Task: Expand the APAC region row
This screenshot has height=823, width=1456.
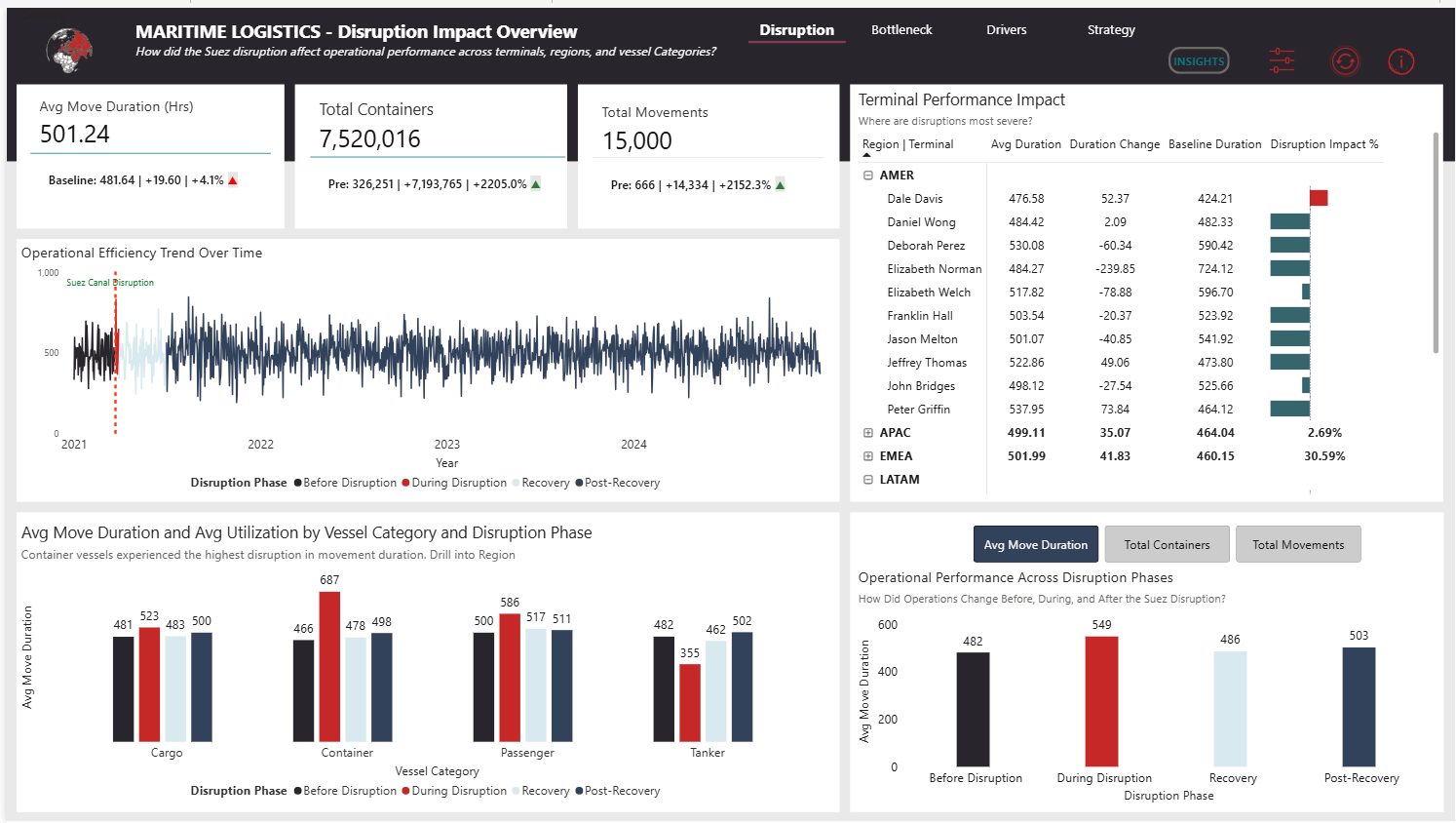Action: [x=868, y=433]
